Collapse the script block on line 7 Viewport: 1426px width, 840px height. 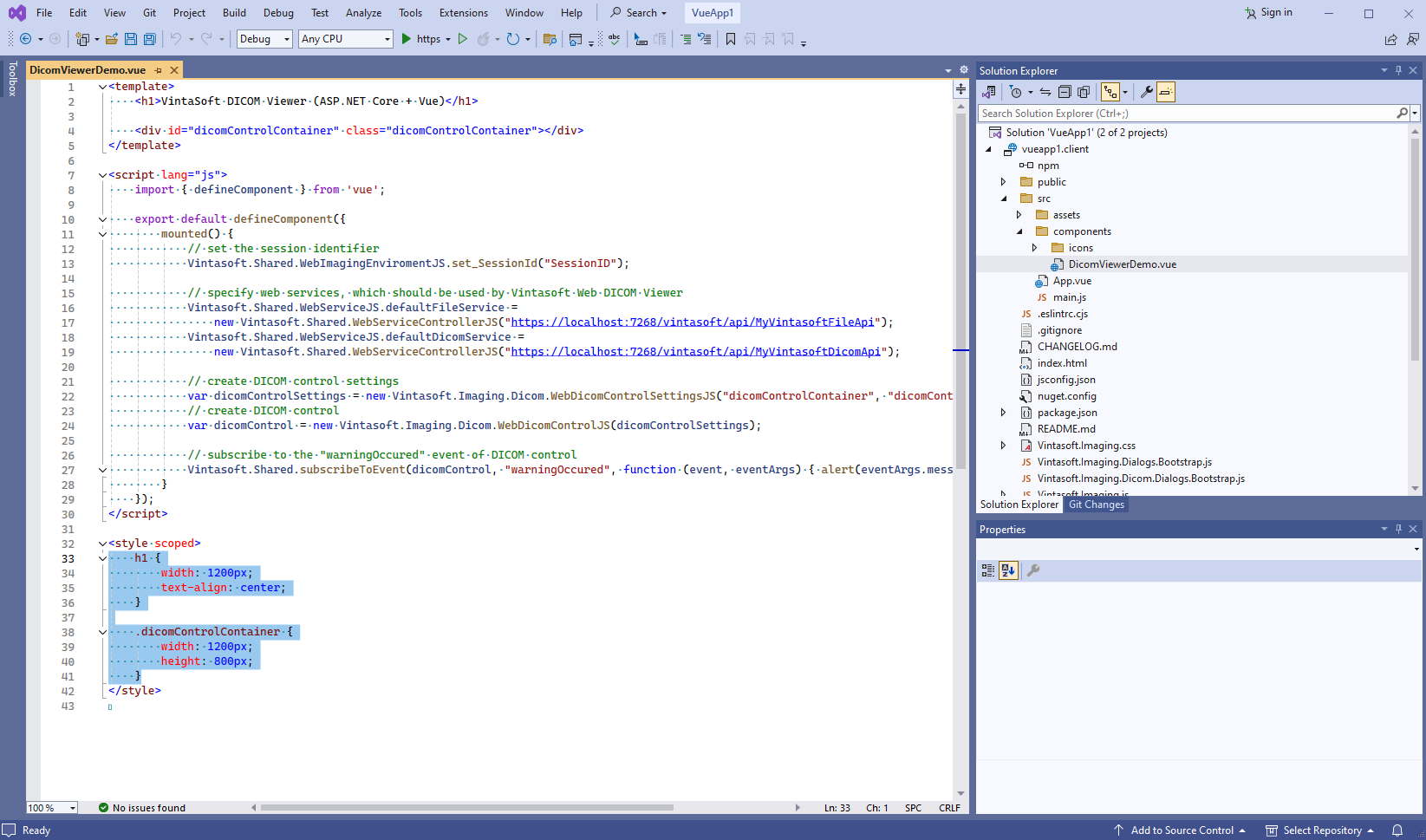click(x=102, y=175)
